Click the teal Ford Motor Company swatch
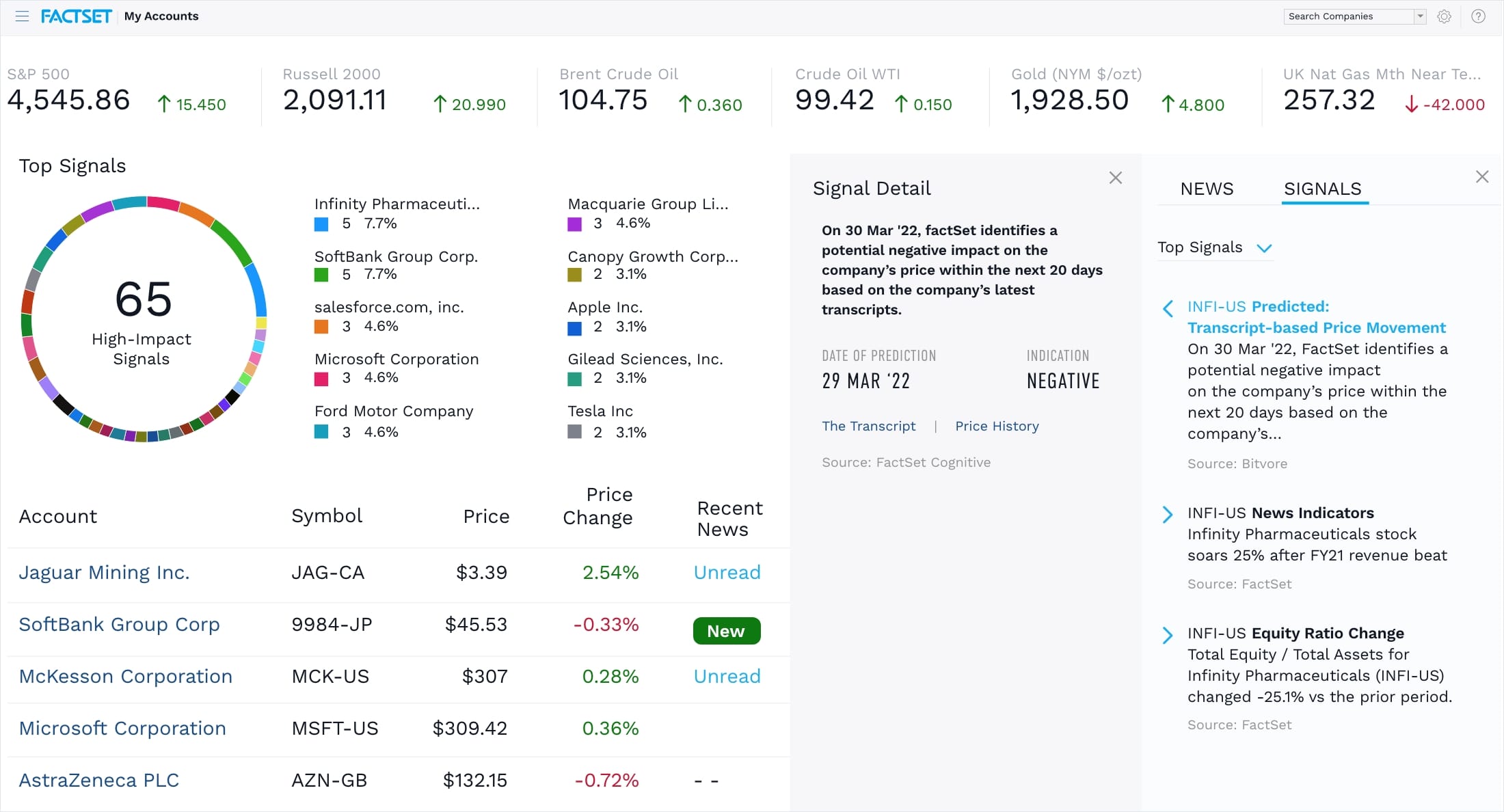This screenshot has height=812, width=1504. 321,432
